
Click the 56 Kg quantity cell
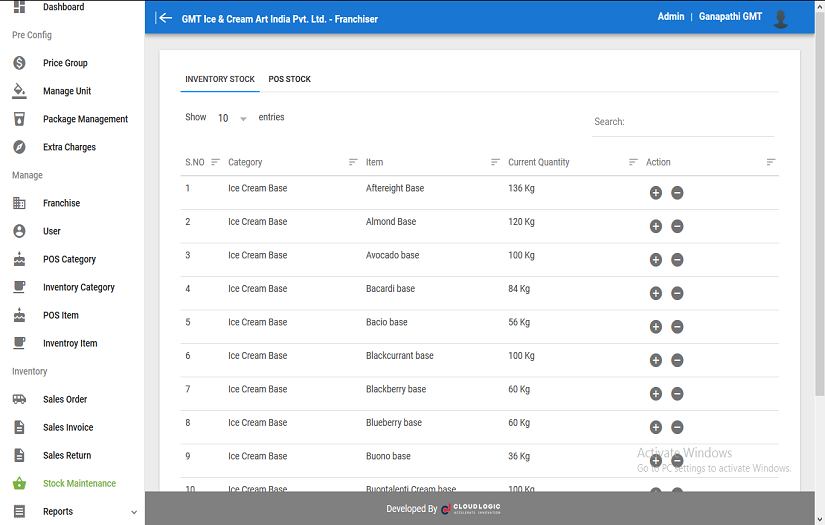click(x=519, y=322)
